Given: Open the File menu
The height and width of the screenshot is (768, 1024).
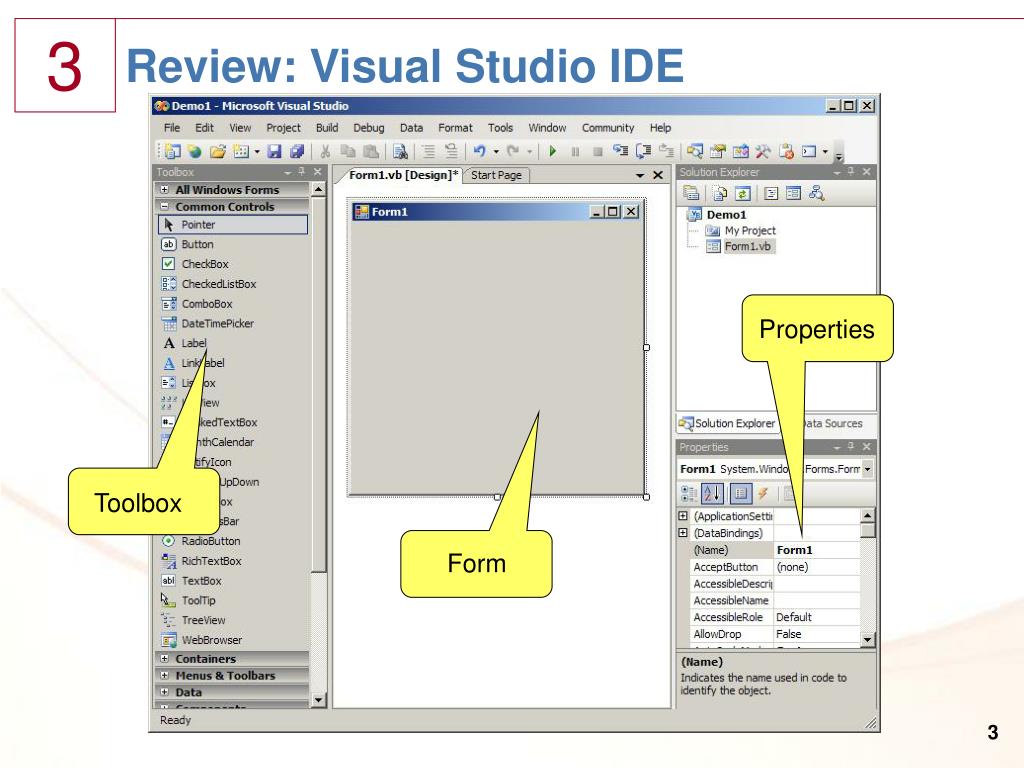Looking at the screenshot, I should coord(172,128).
